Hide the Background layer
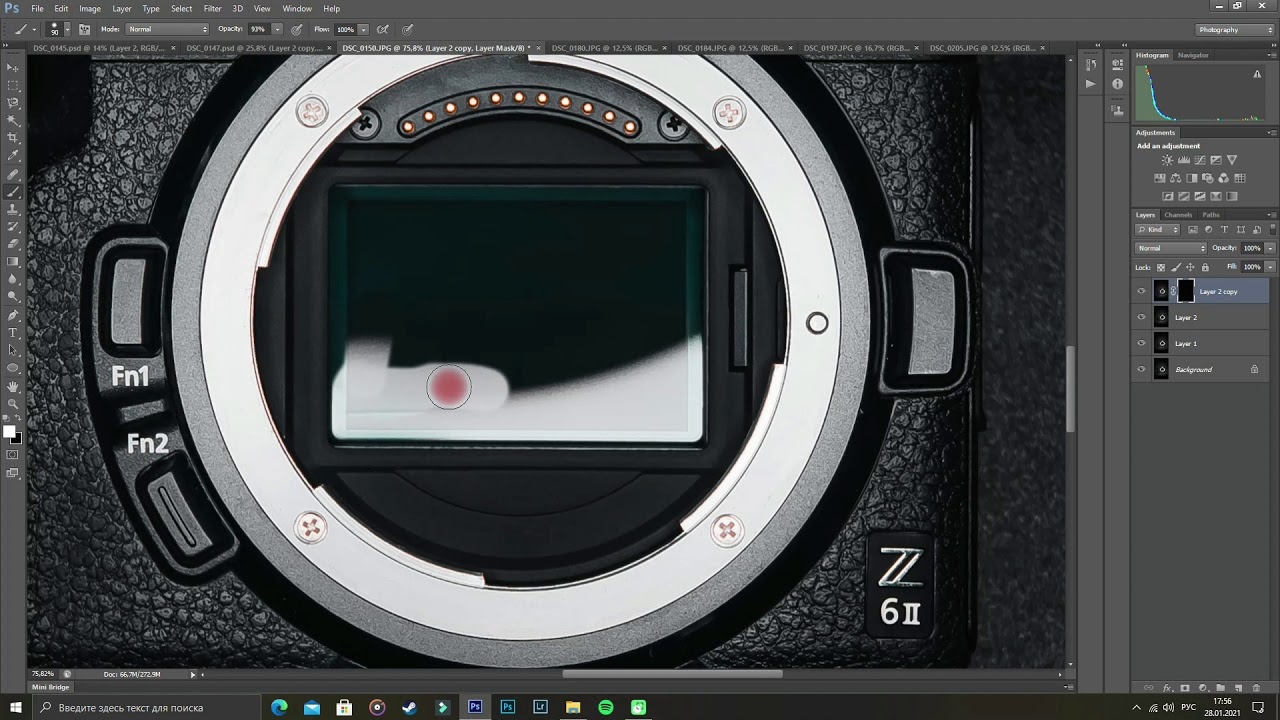 [x=1141, y=369]
